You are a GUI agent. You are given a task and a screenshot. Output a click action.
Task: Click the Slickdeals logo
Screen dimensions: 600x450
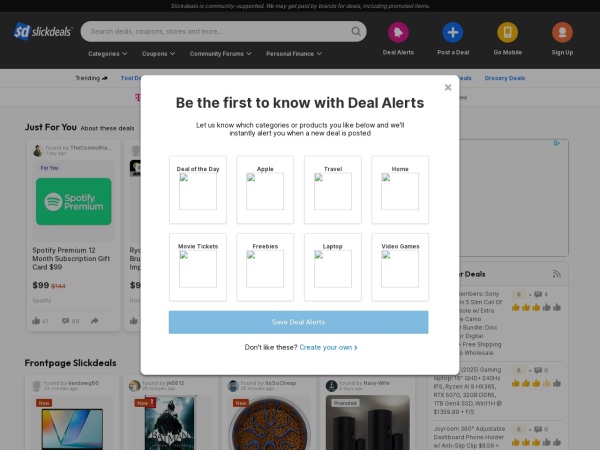pyautogui.click(x=42, y=31)
